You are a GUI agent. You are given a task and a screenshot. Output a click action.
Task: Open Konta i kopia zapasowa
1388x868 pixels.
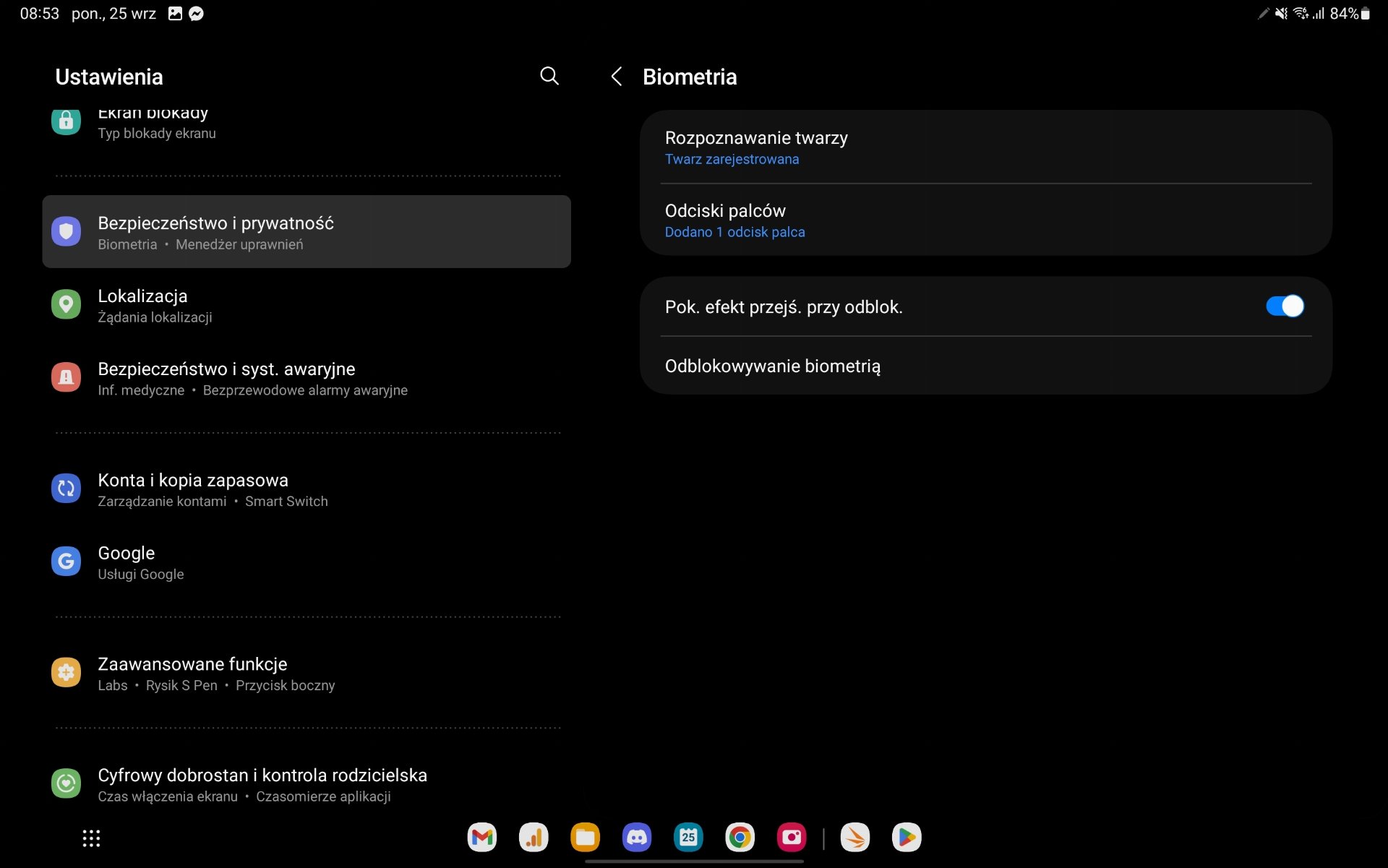(307, 489)
